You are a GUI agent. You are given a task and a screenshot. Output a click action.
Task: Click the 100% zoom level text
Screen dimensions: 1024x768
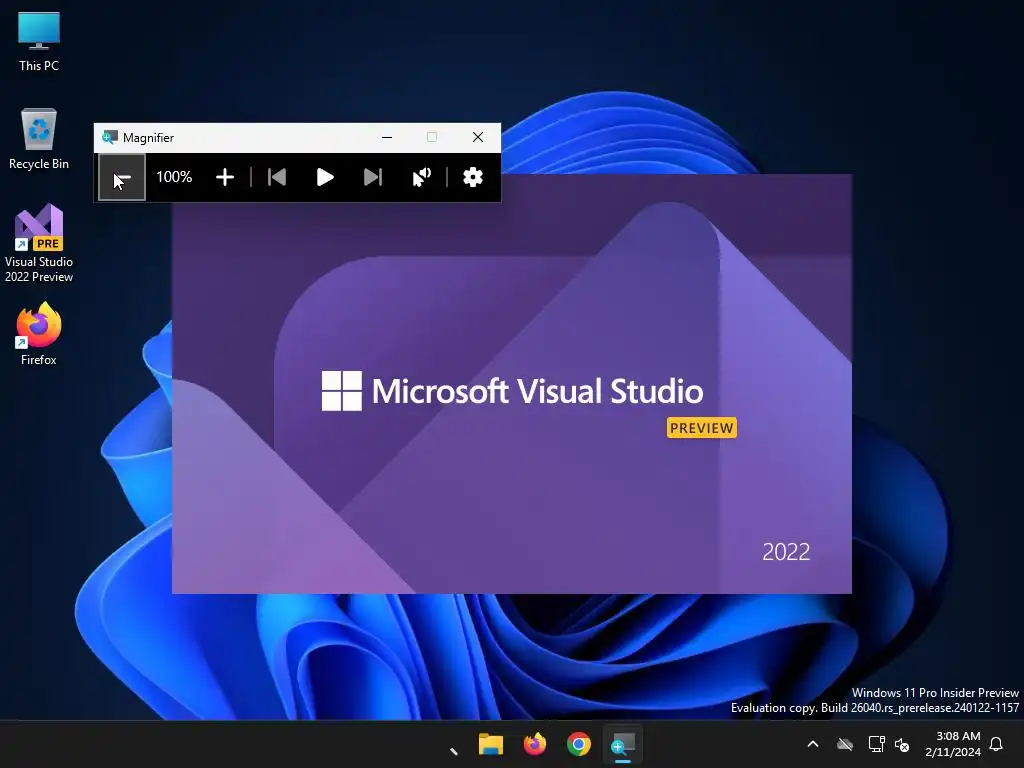click(x=174, y=177)
